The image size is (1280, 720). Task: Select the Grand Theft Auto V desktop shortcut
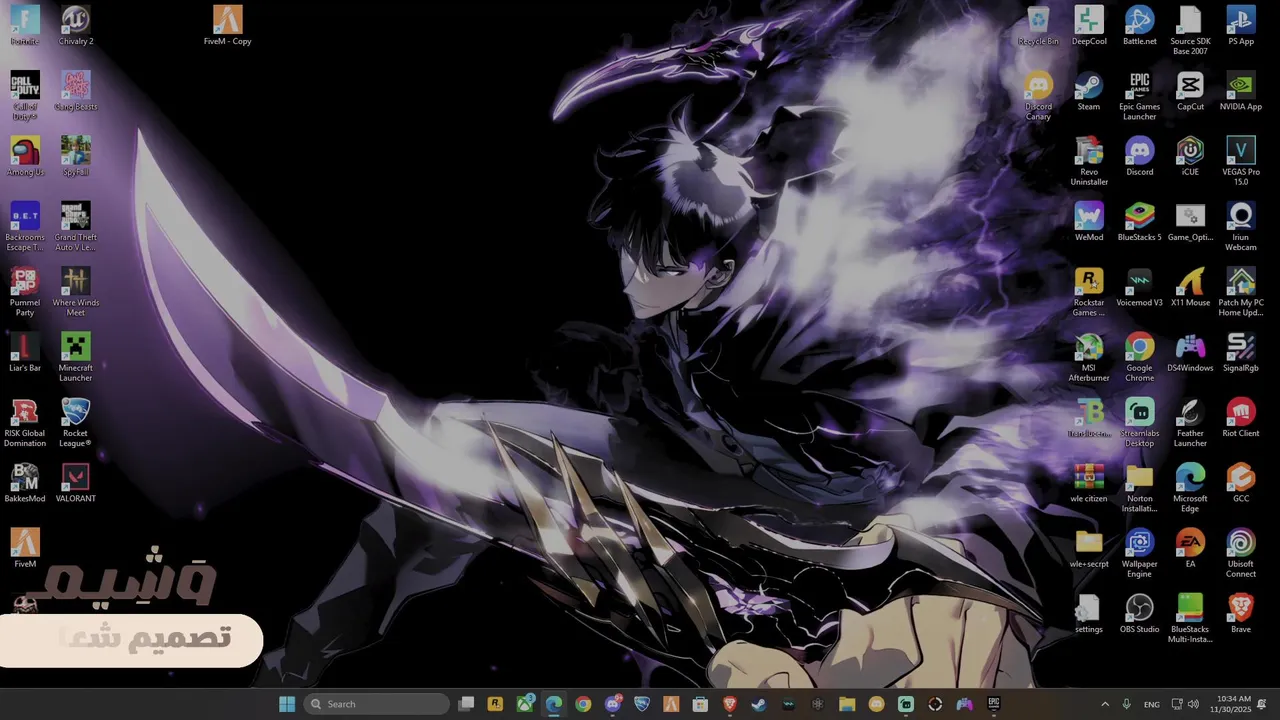tap(76, 226)
